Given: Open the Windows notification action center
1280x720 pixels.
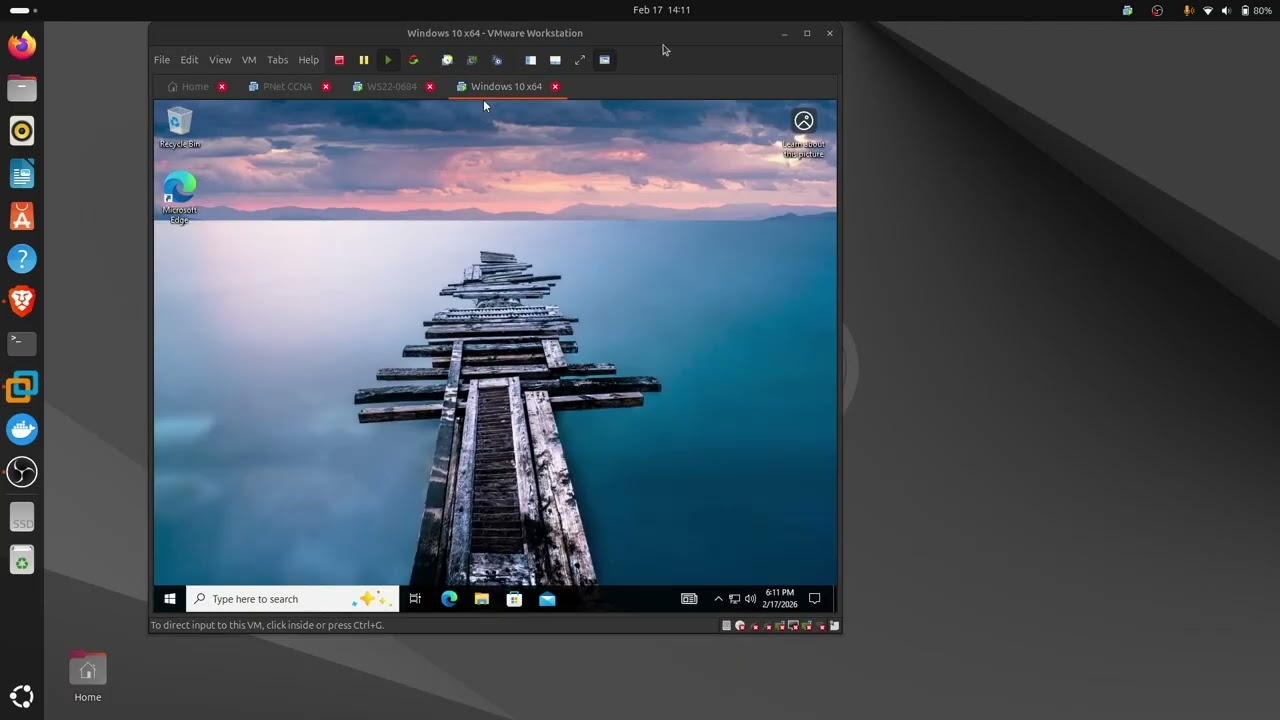Looking at the screenshot, I should pos(814,599).
